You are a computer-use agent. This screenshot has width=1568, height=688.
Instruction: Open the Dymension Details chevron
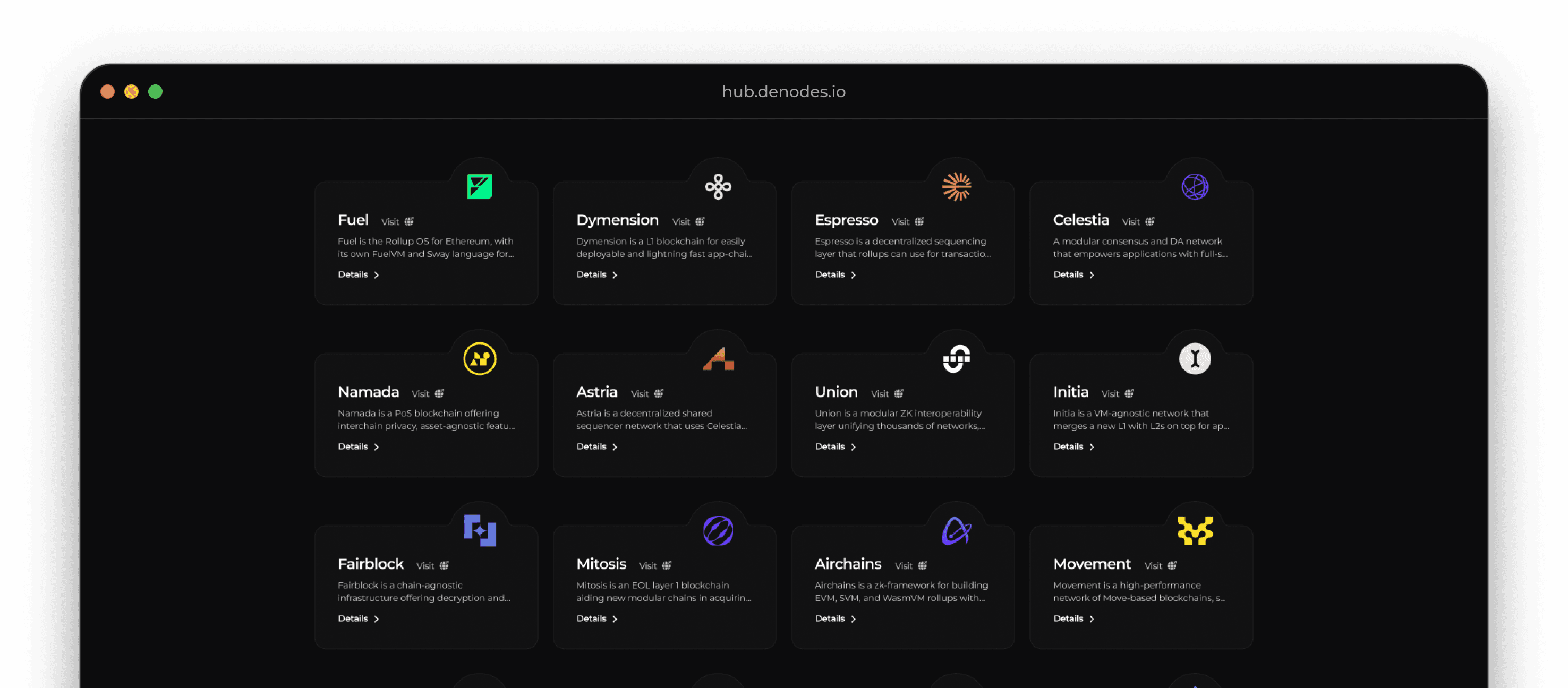click(615, 275)
